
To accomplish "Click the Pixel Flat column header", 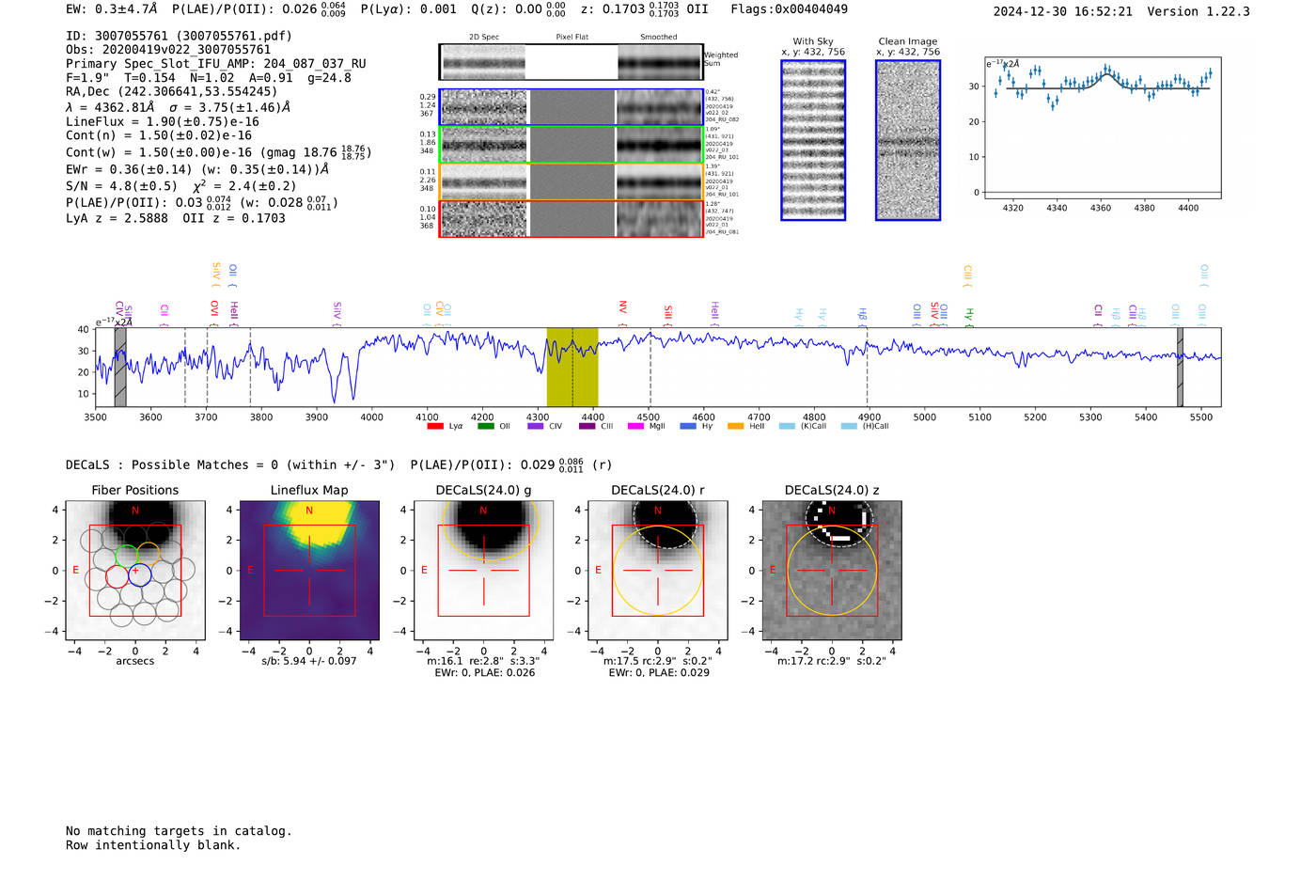I will click(x=572, y=38).
